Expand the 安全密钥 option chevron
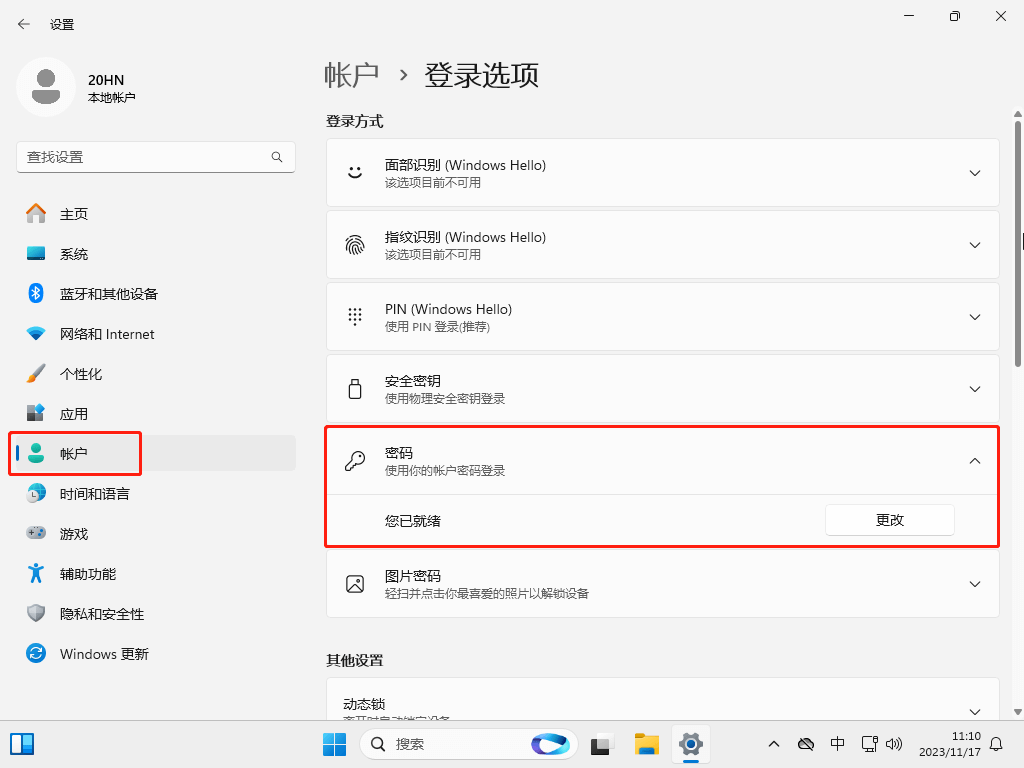Viewport: 1024px width, 768px height. (974, 389)
